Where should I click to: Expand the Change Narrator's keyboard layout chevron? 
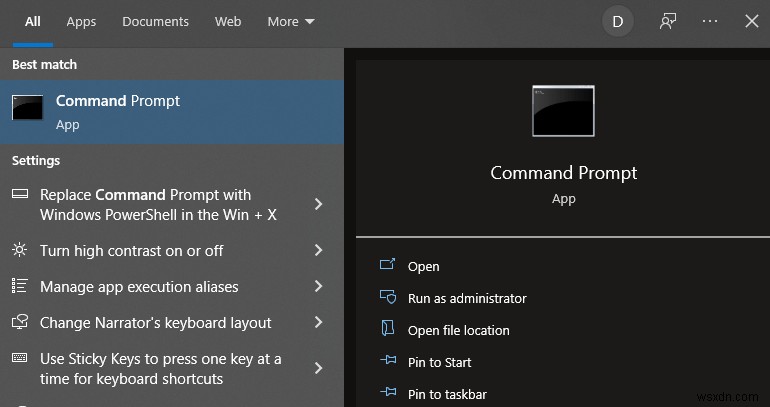318,323
